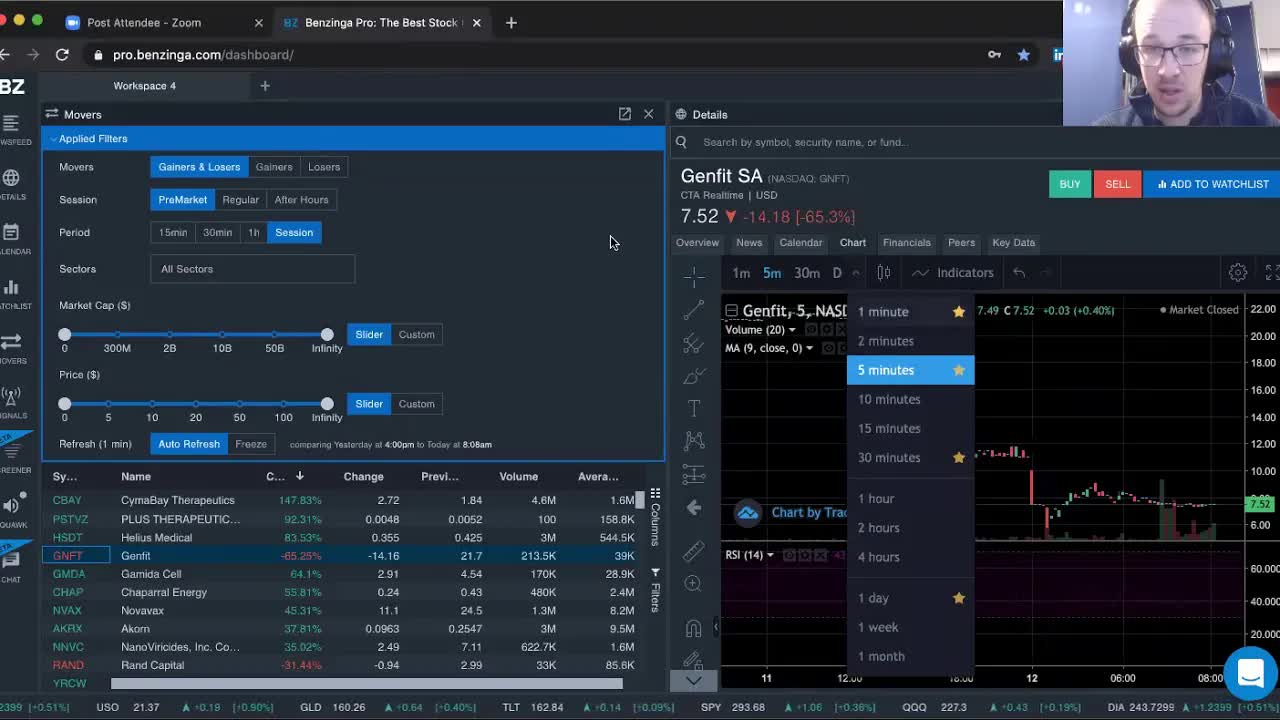Switch Market Cap to Custom input
The image size is (1280, 720).
[416, 334]
